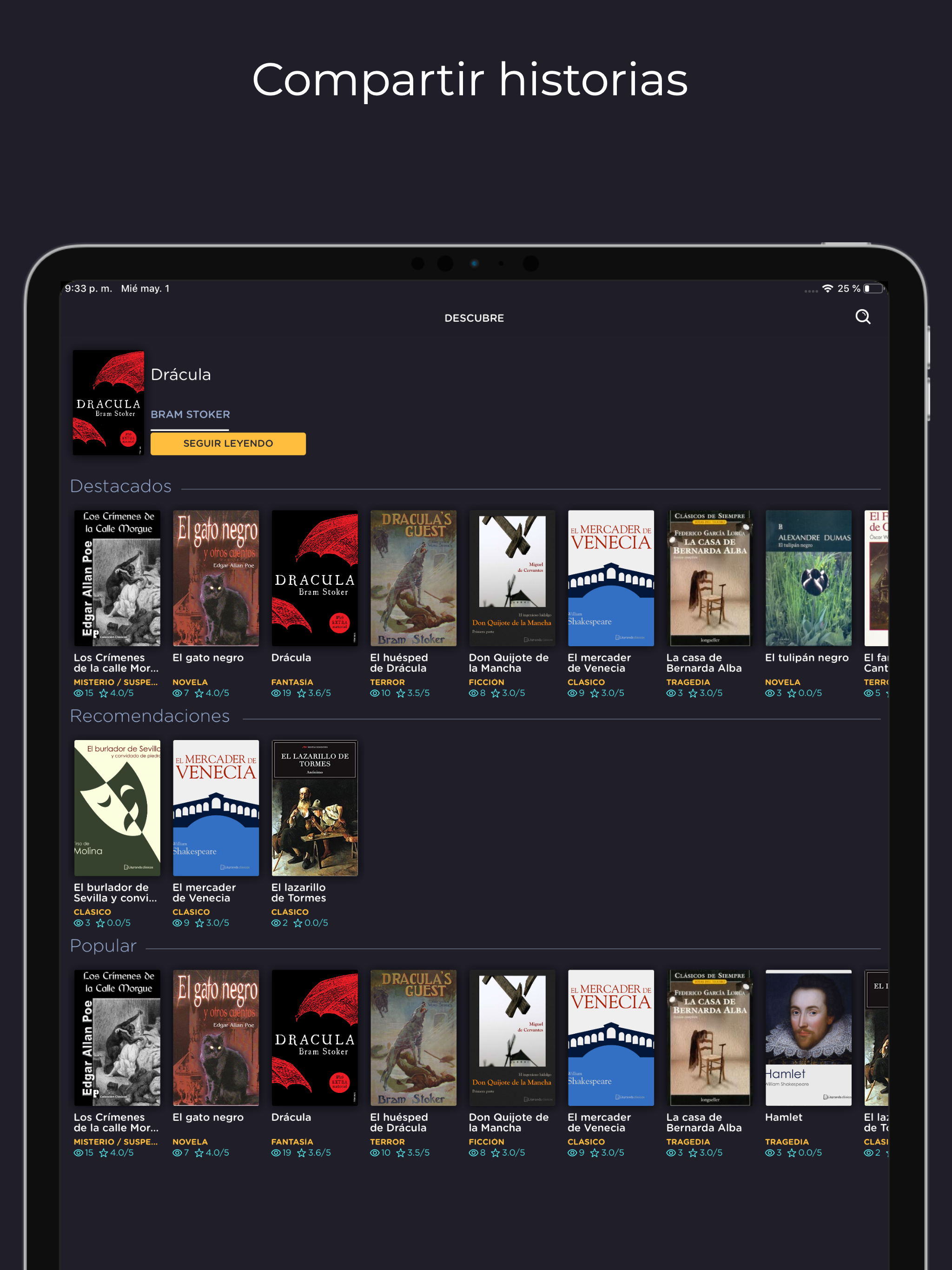Choose El Mercader de Venecia cover in Popular

(611, 1038)
